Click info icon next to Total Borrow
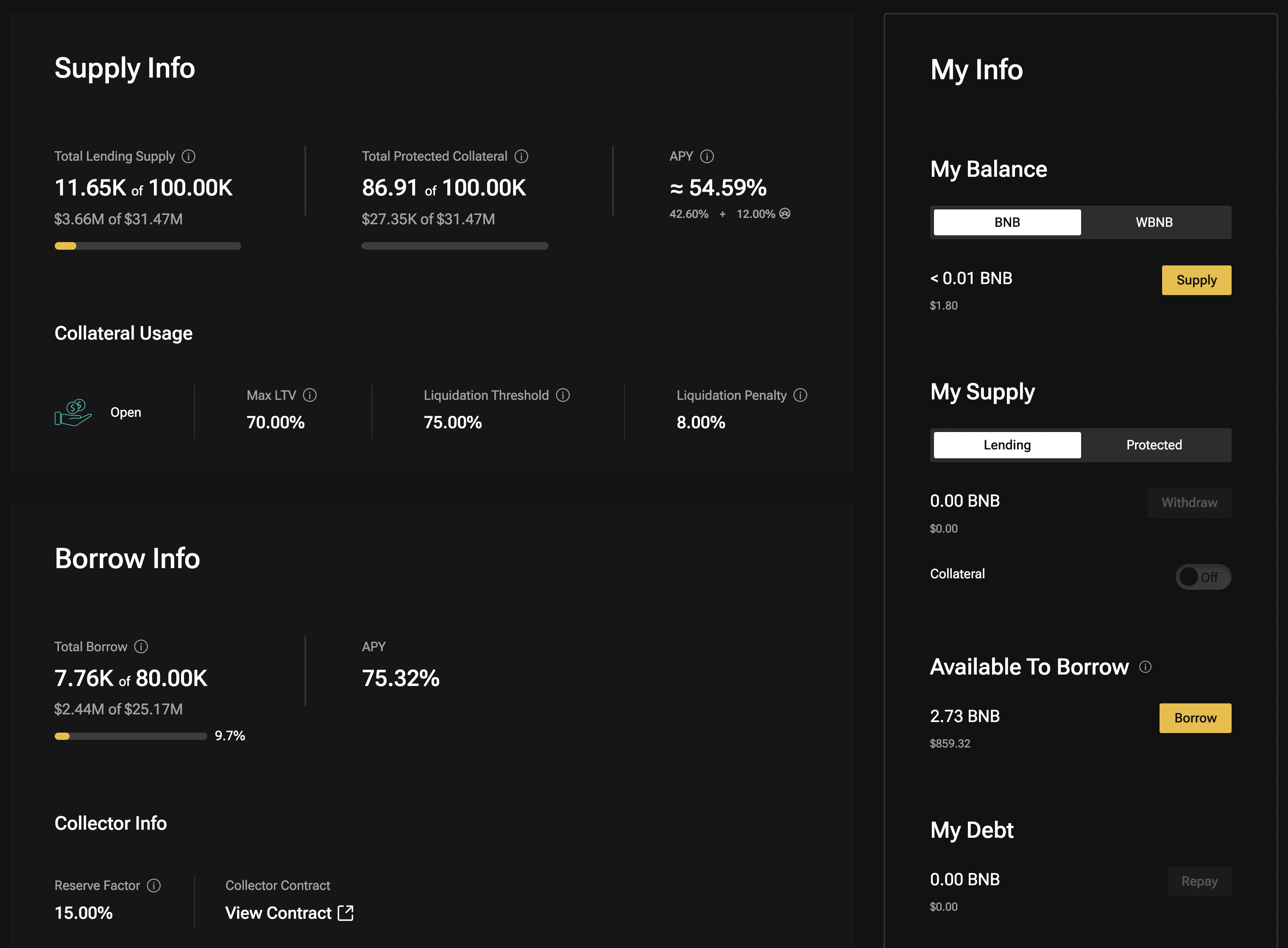This screenshot has width=1288, height=948. point(141,646)
